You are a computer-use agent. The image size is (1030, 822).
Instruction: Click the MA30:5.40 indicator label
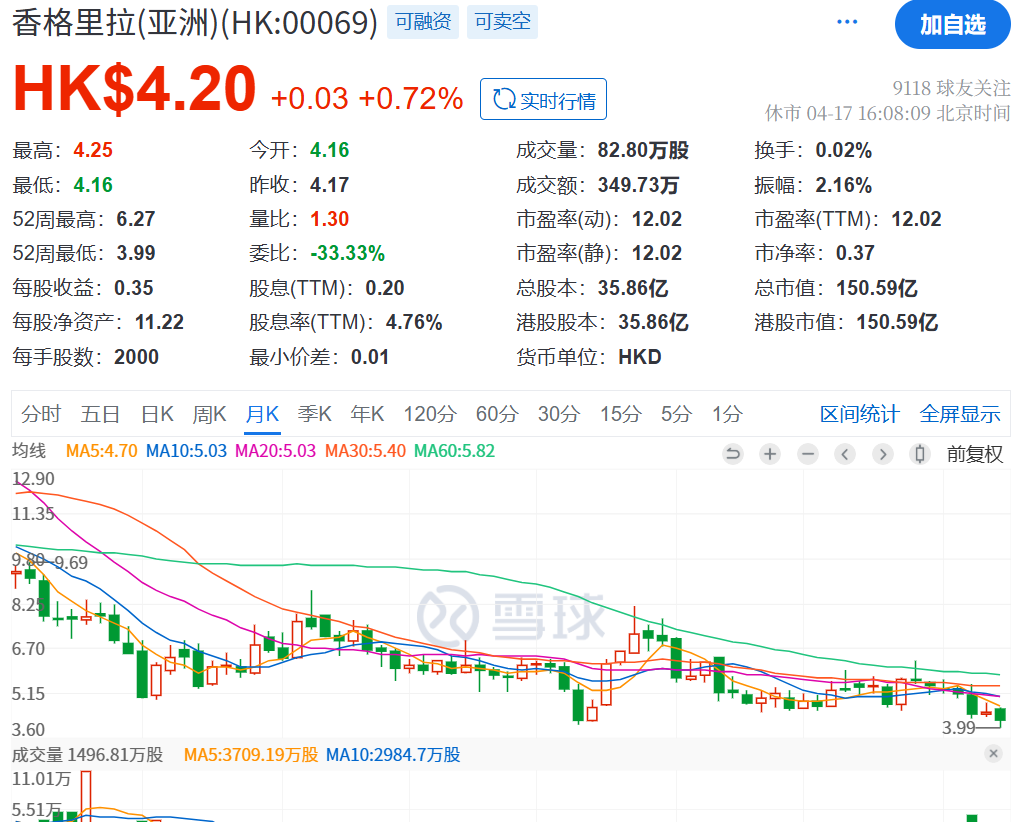point(365,451)
